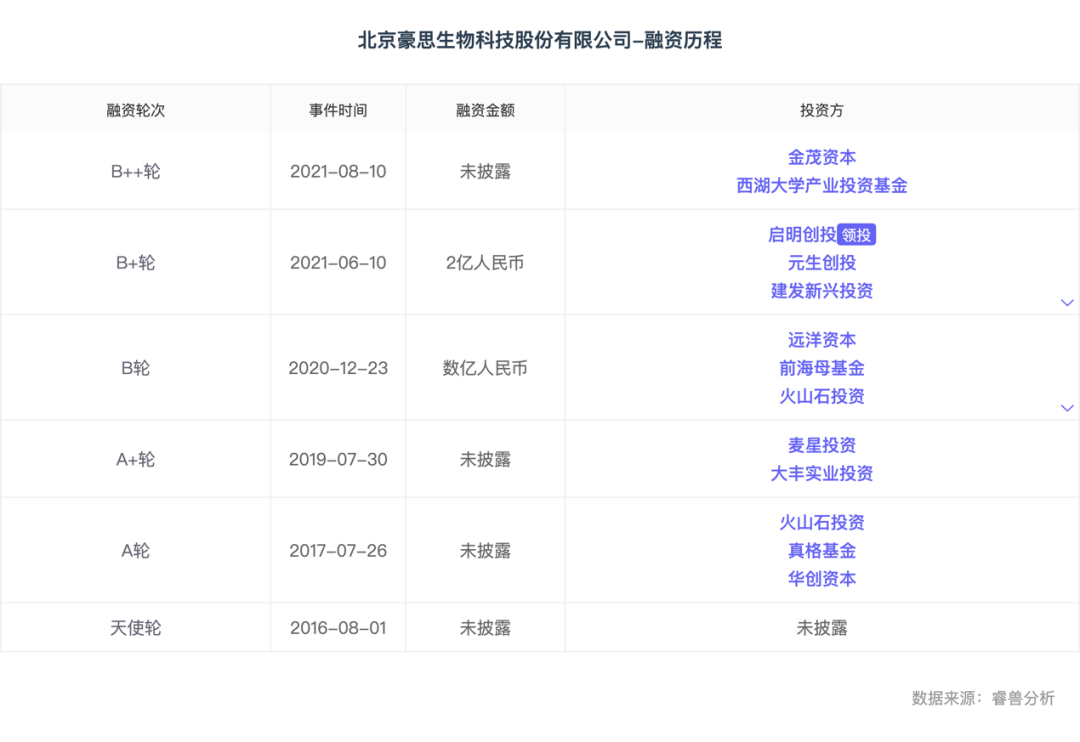Screen dimensions: 1080x742
Task: Click 未披露 investor cell in 天使轮 row
Action: [x=822, y=628]
